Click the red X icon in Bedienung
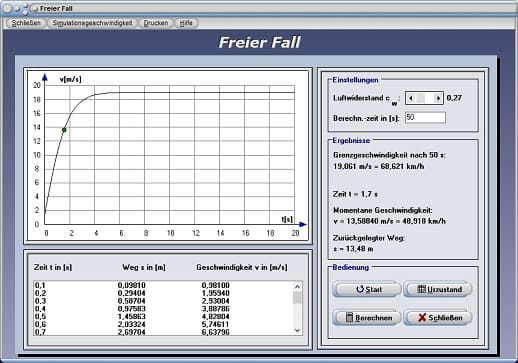 coord(422,317)
